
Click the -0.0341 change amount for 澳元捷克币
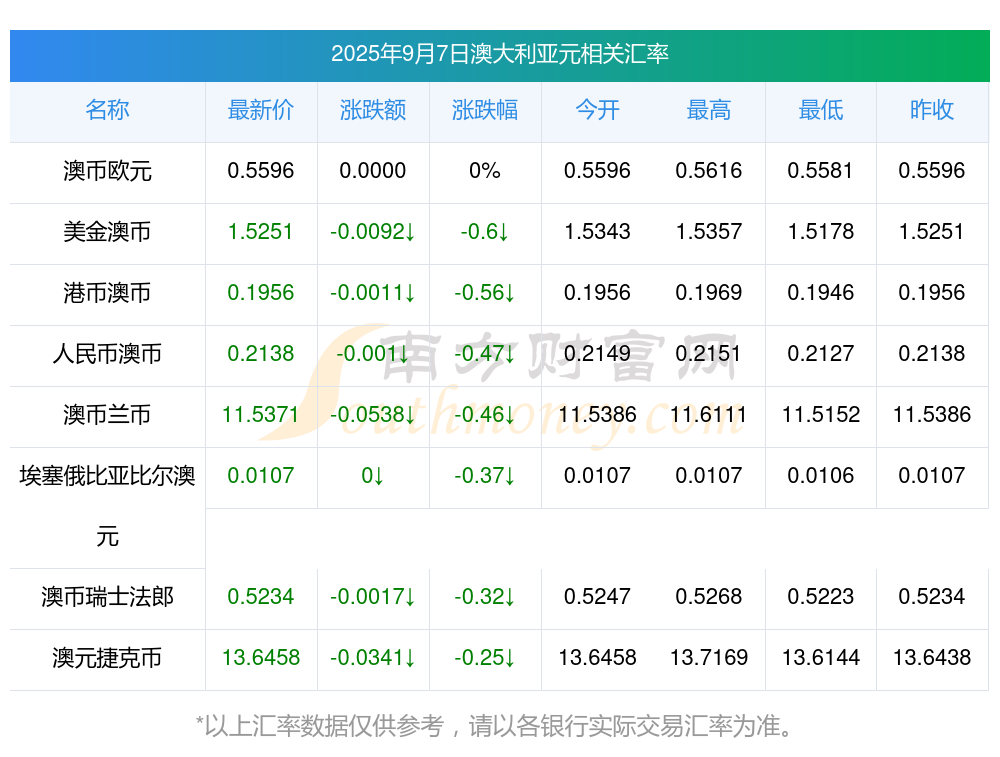(373, 658)
